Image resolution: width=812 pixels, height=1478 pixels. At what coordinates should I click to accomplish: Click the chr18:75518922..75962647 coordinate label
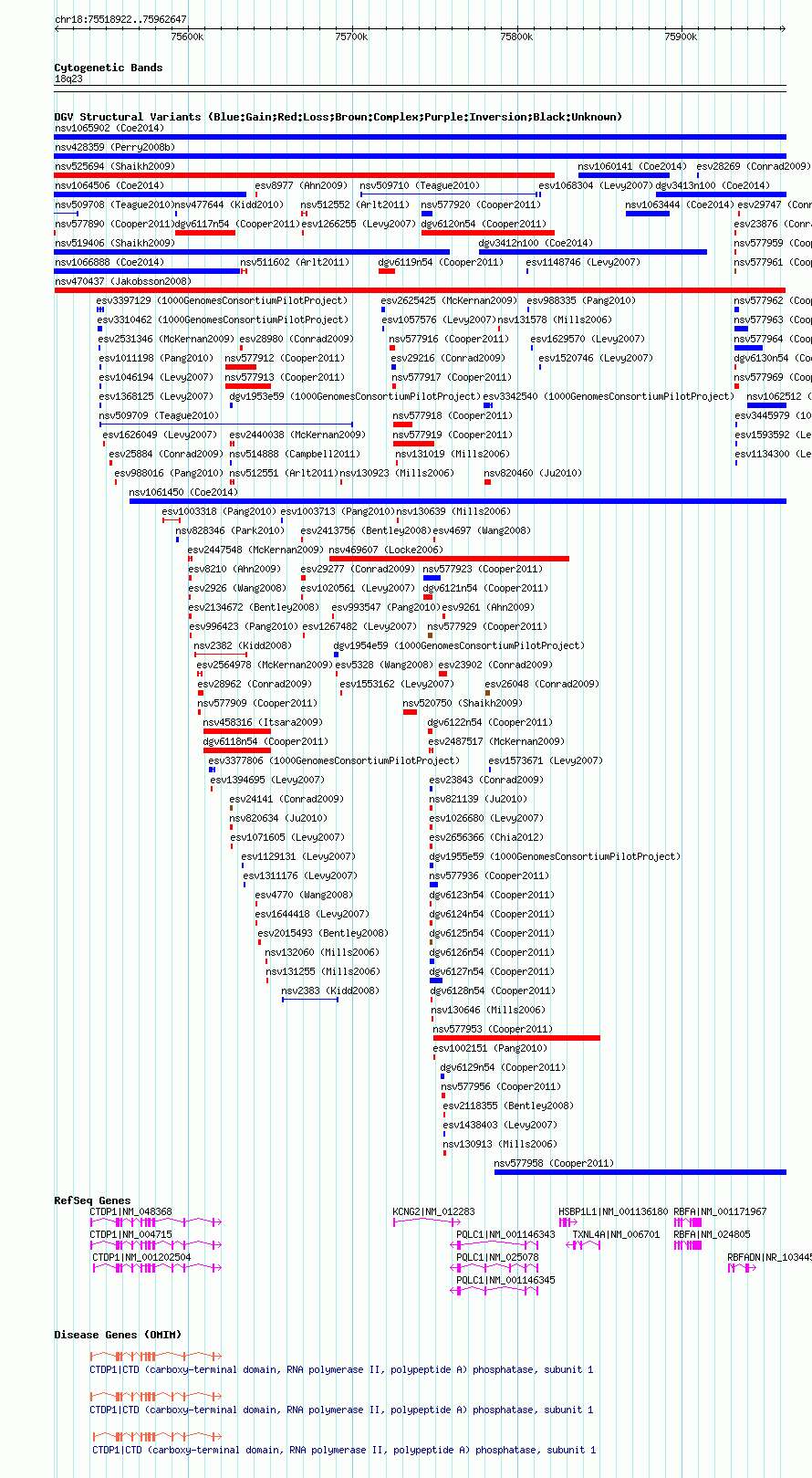coord(120,19)
